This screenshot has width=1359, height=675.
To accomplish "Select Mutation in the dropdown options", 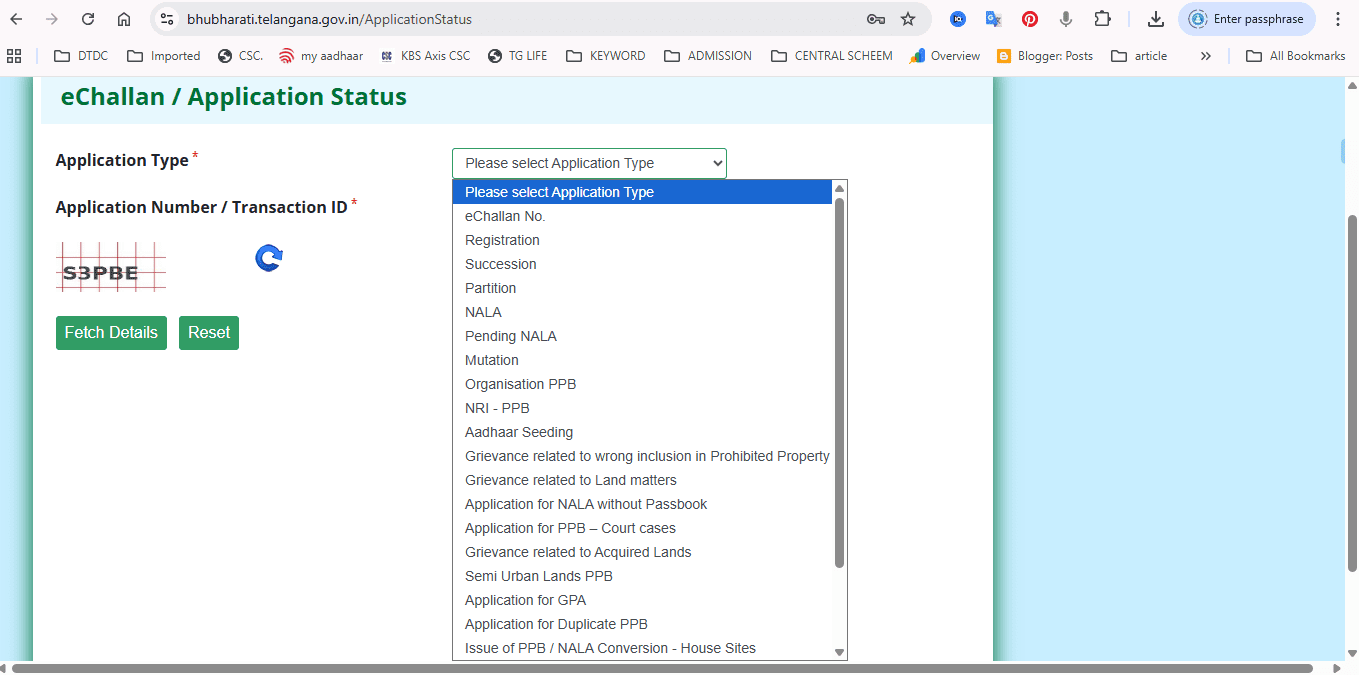I will click(491, 359).
